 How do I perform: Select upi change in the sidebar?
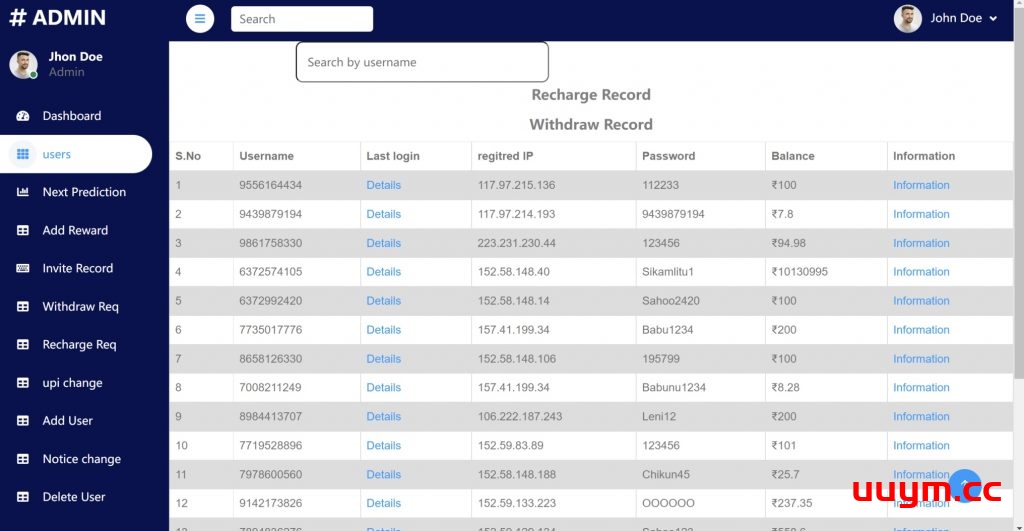72,383
